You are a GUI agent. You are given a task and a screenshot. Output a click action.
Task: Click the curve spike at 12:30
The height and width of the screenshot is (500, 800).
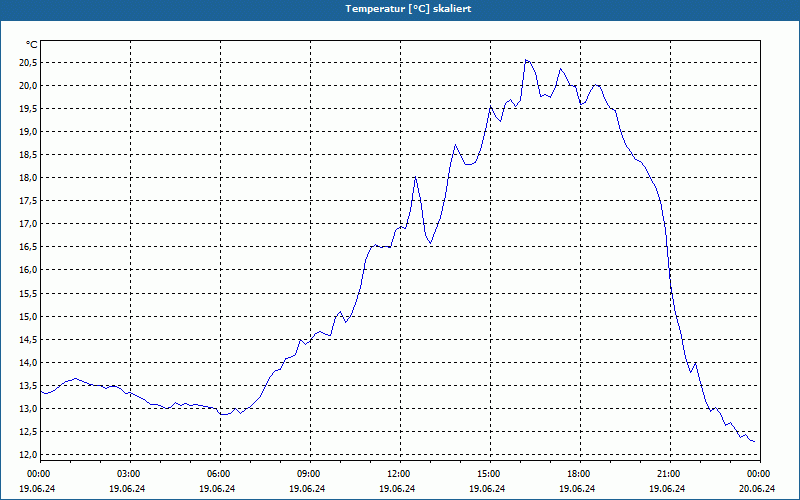pos(415,177)
